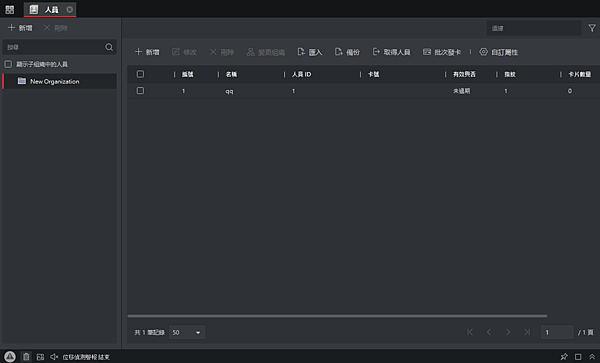Go to the next page
The height and width of the screenshot is (363, 600).
(x=508, y=332)
